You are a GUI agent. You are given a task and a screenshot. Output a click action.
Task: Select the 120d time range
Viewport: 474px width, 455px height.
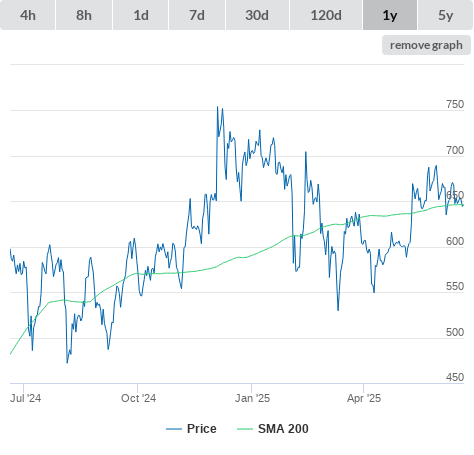[326, 15]
